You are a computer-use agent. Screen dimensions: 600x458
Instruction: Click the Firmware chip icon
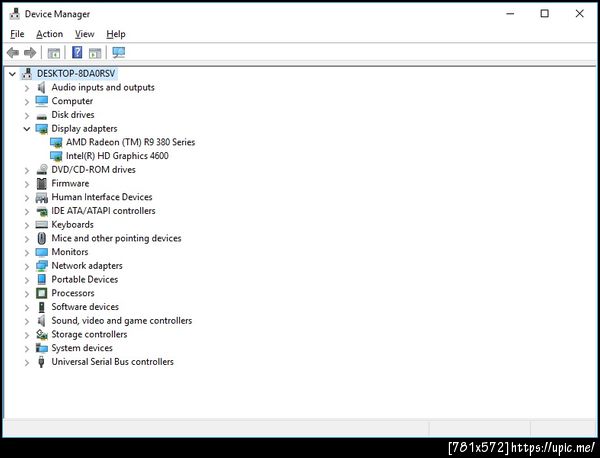pyautogui.click(x=41, y=183)
